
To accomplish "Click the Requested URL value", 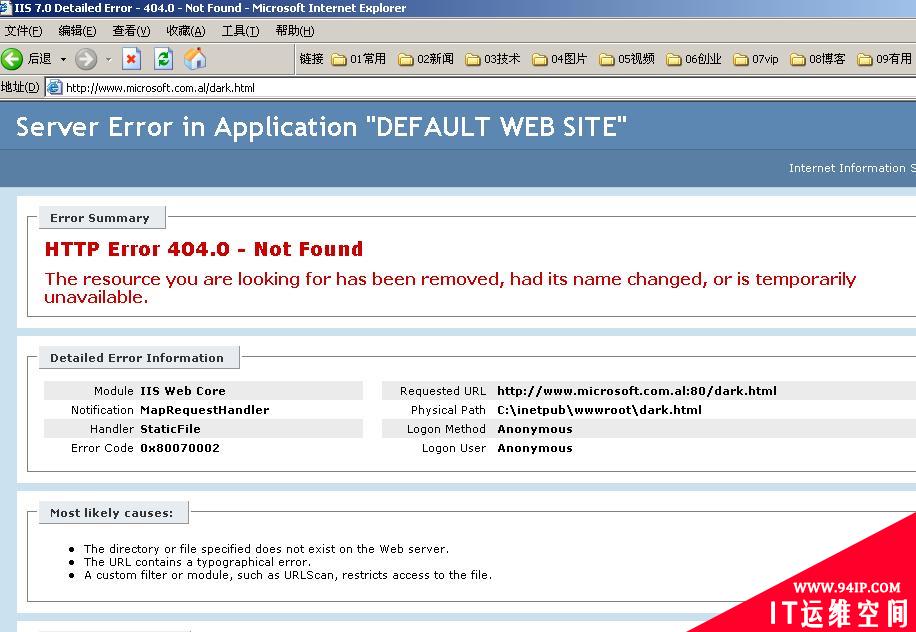I will 637,391.
